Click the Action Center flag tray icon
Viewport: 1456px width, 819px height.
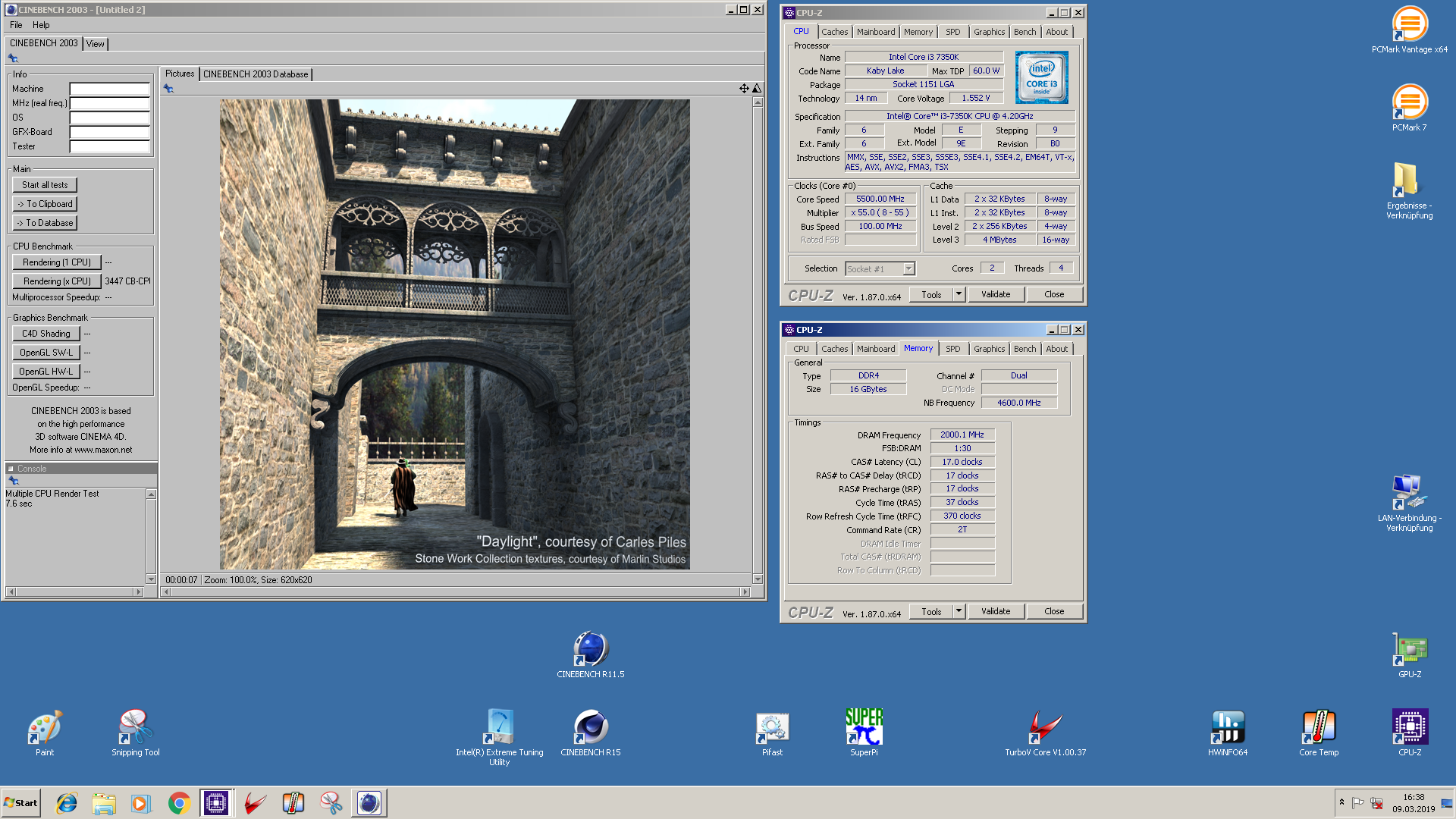pos(1358,803)
